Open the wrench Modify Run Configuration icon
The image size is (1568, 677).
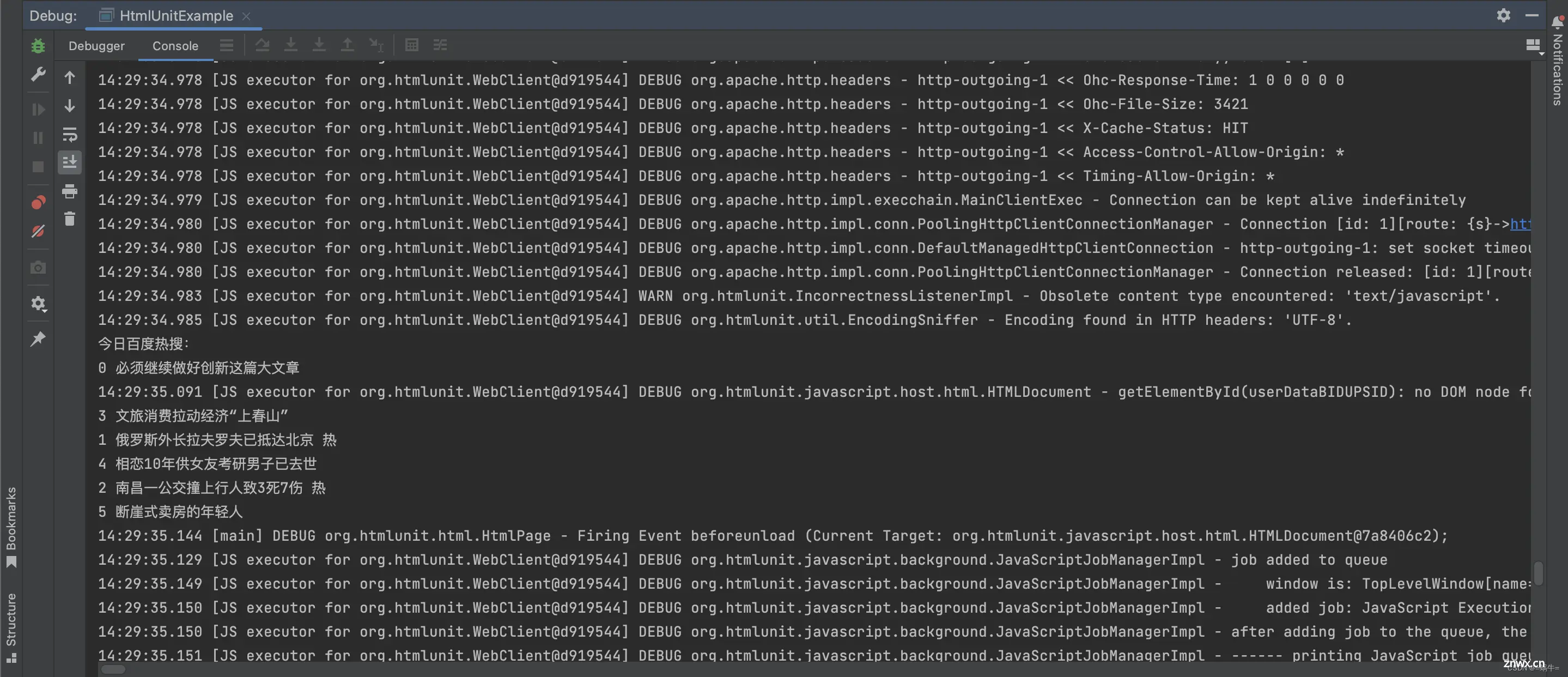(38, 74)
